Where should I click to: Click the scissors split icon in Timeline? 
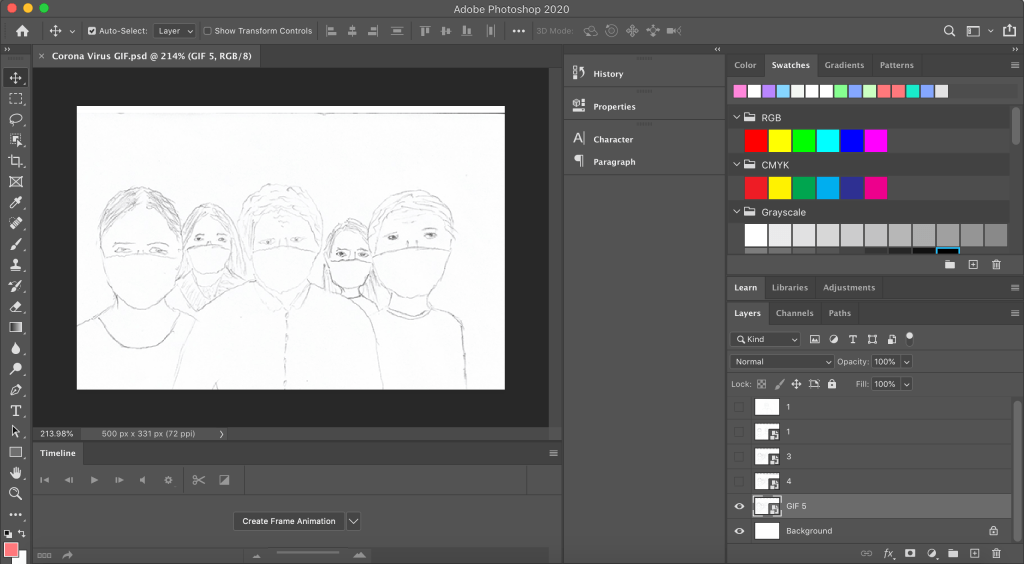tap(198, 480)
